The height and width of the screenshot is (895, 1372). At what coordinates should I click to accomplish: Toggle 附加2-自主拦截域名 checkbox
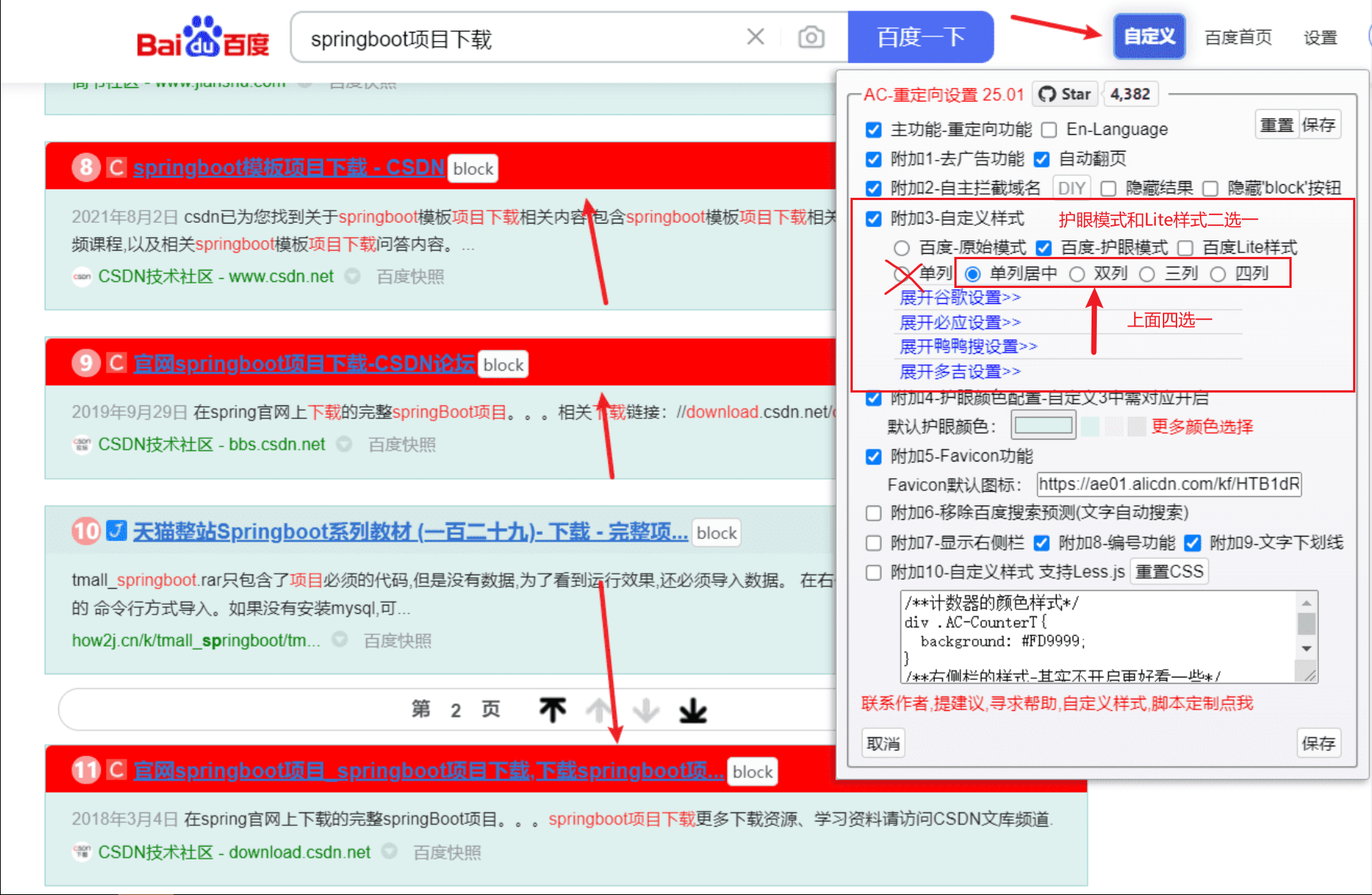coord(873,188)
